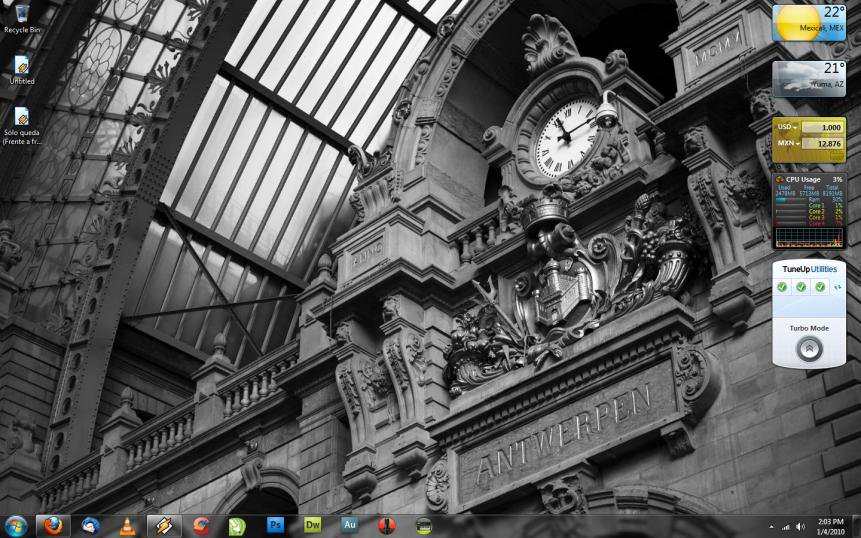Viewport: 861px width, 538px height.
Task: Open the Mexicali weather gadget
Action: tap(808, 23)
